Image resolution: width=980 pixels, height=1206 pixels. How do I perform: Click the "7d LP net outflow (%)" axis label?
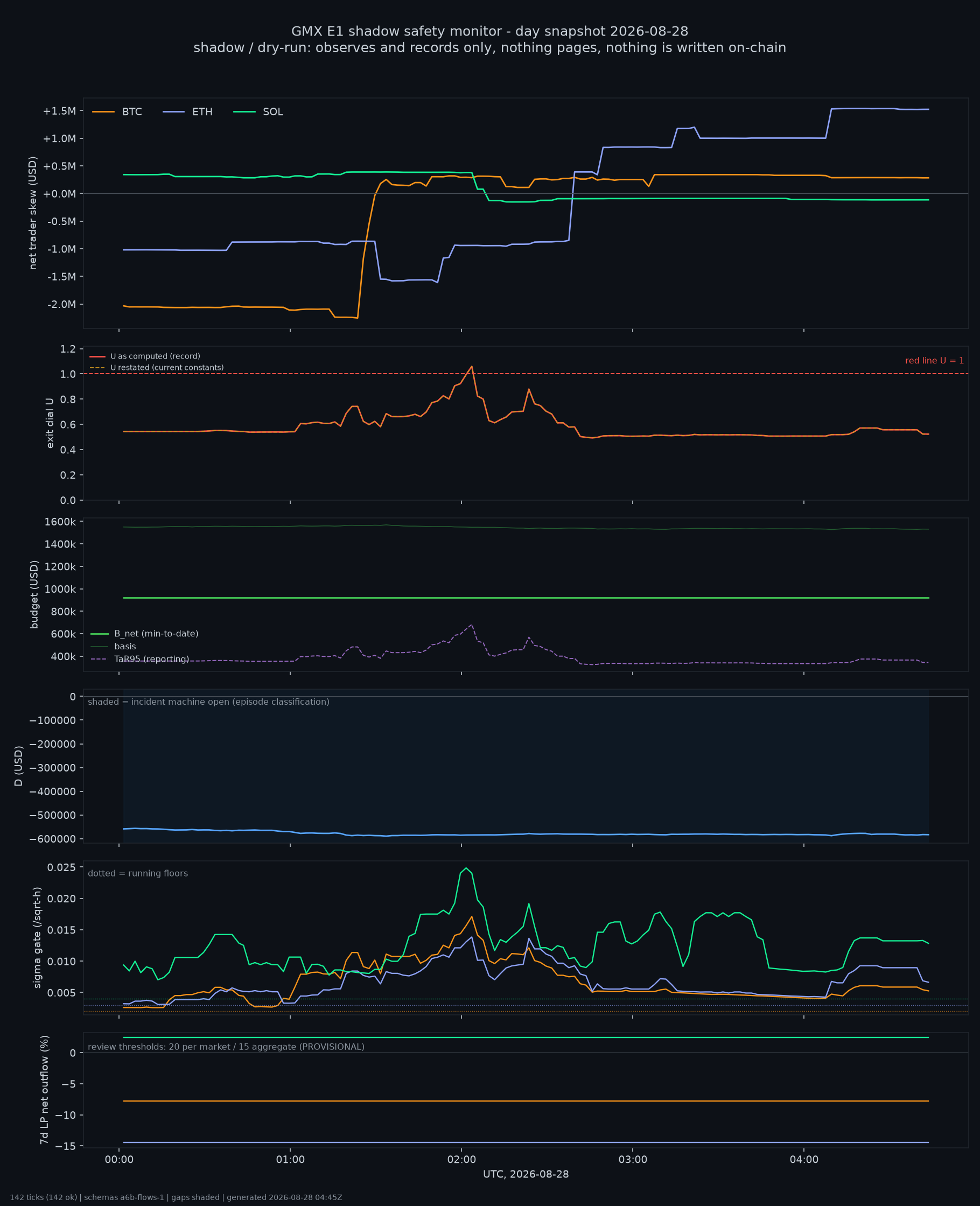pos(44,1090)
